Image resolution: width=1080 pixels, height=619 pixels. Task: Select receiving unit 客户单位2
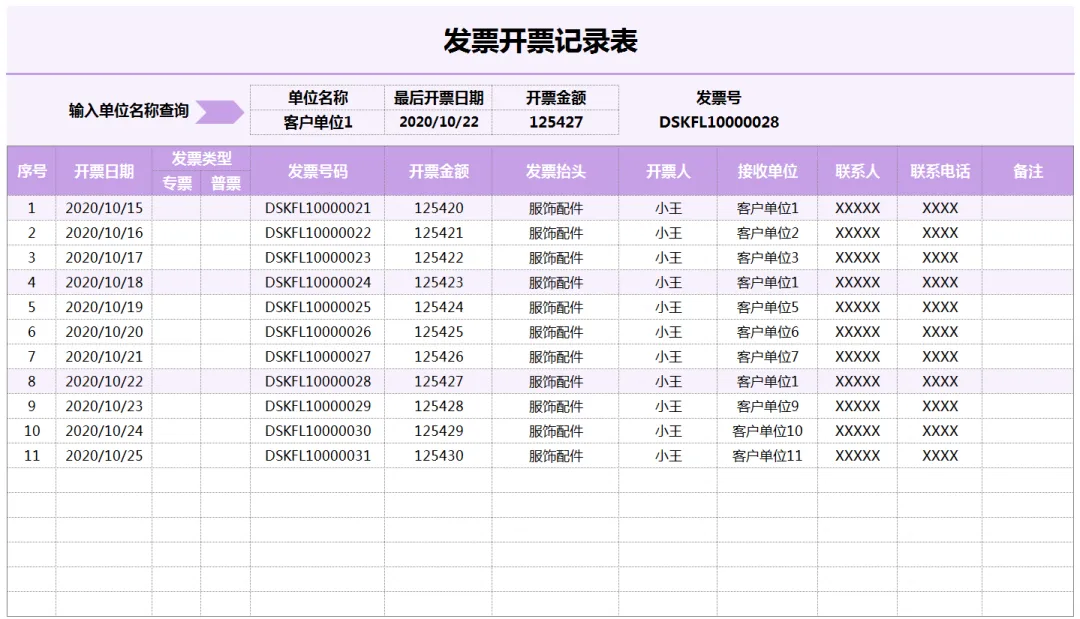(767, 233)
